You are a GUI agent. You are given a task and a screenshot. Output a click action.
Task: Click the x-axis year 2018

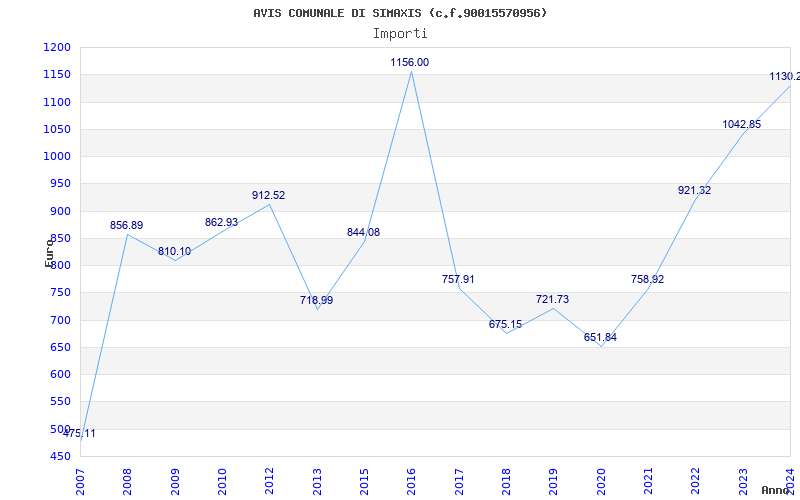point(506,482)
